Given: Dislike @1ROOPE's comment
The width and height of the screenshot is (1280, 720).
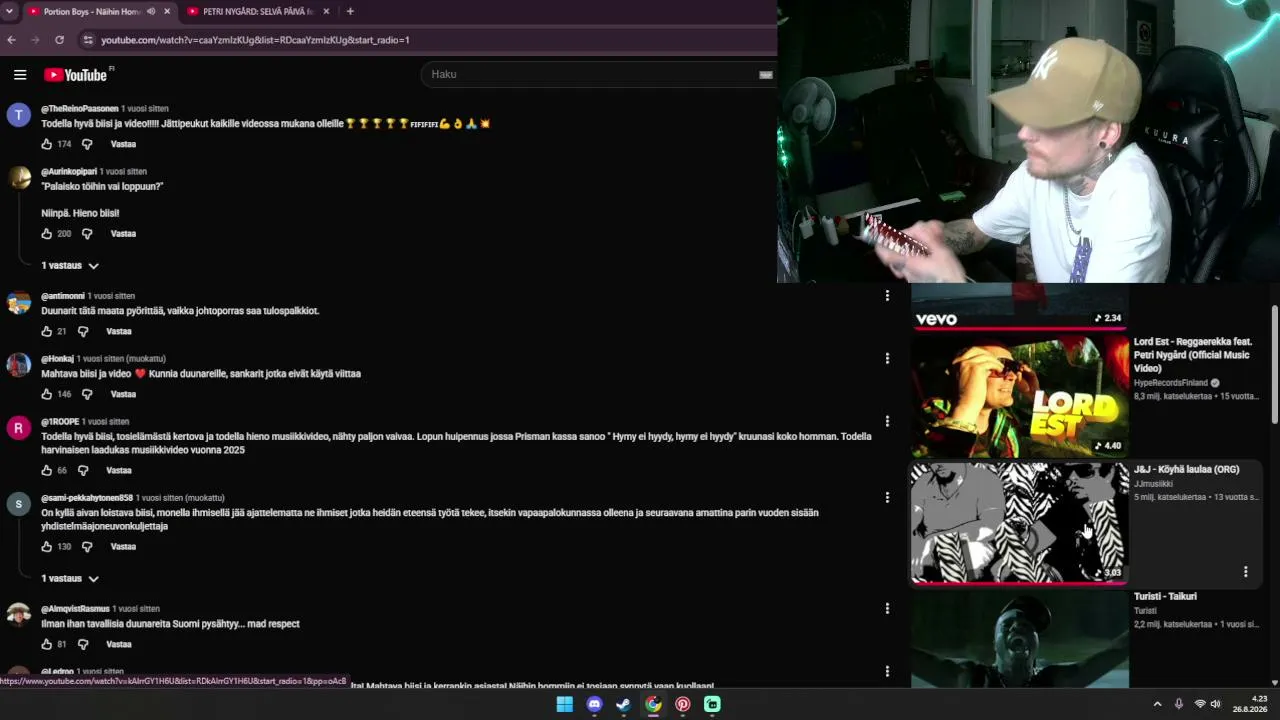Looking at the screenshot, I should coord(83,470).
